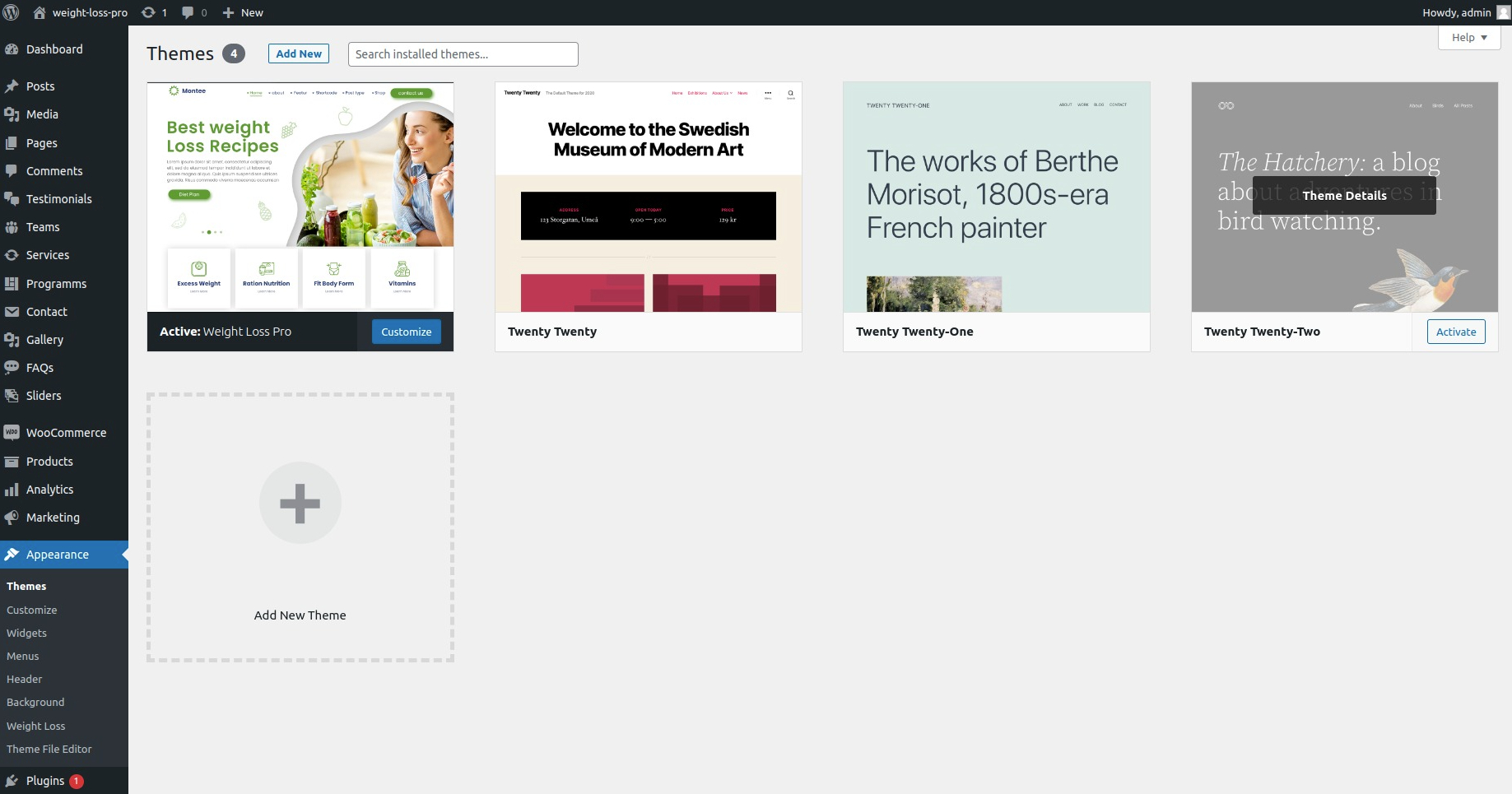The image size is (1512, 794).
Task: Open the Menus submenu item
Action: [23, 657]
